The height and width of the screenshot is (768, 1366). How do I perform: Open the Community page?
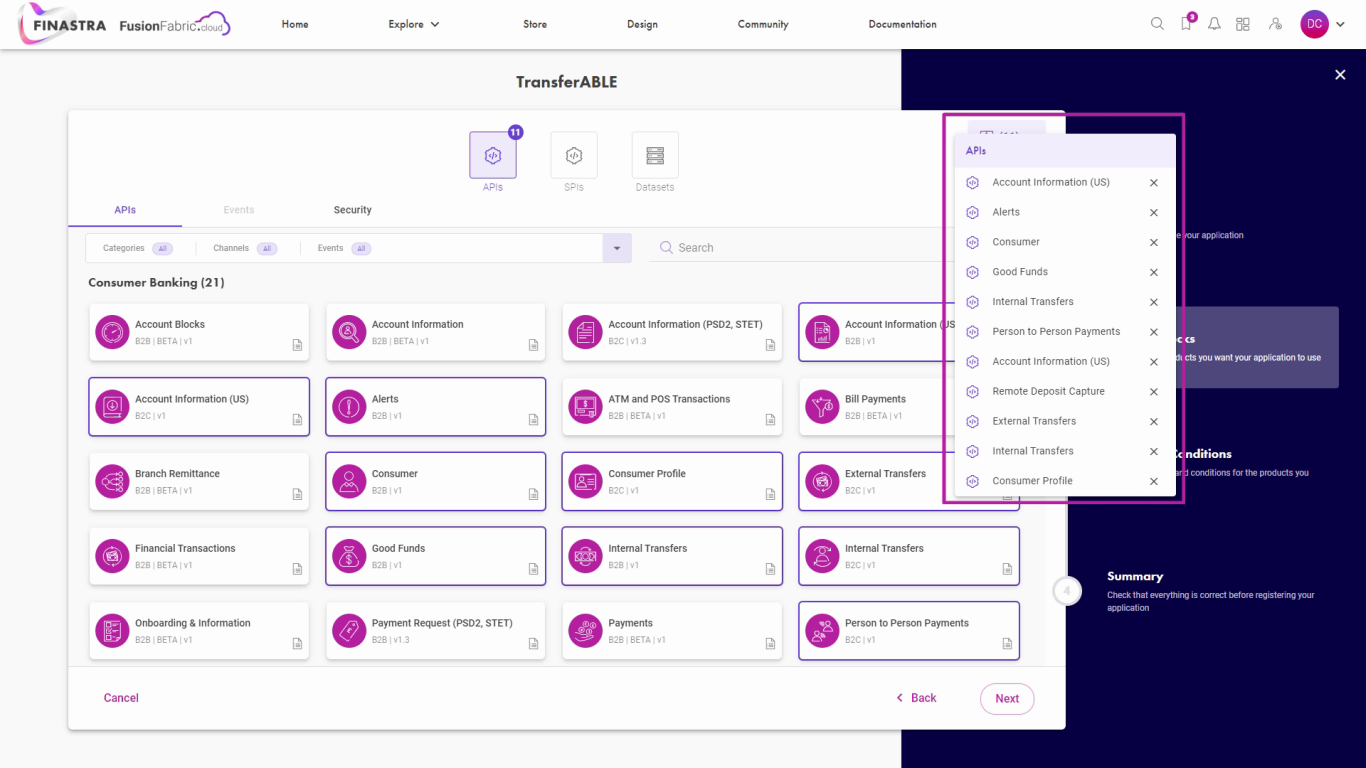point(763,24)
